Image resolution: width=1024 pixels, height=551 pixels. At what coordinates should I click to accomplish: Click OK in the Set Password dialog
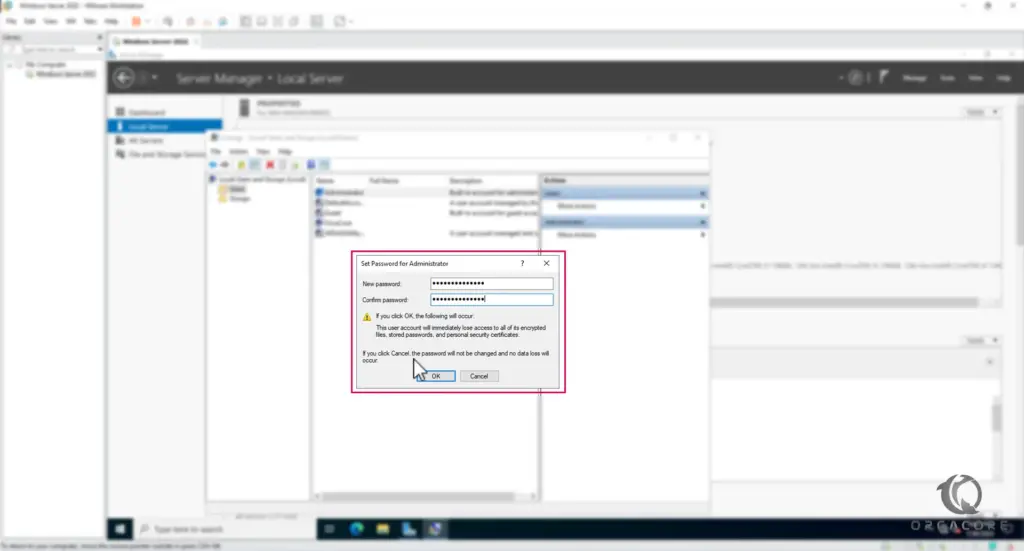tap(436, 376)
